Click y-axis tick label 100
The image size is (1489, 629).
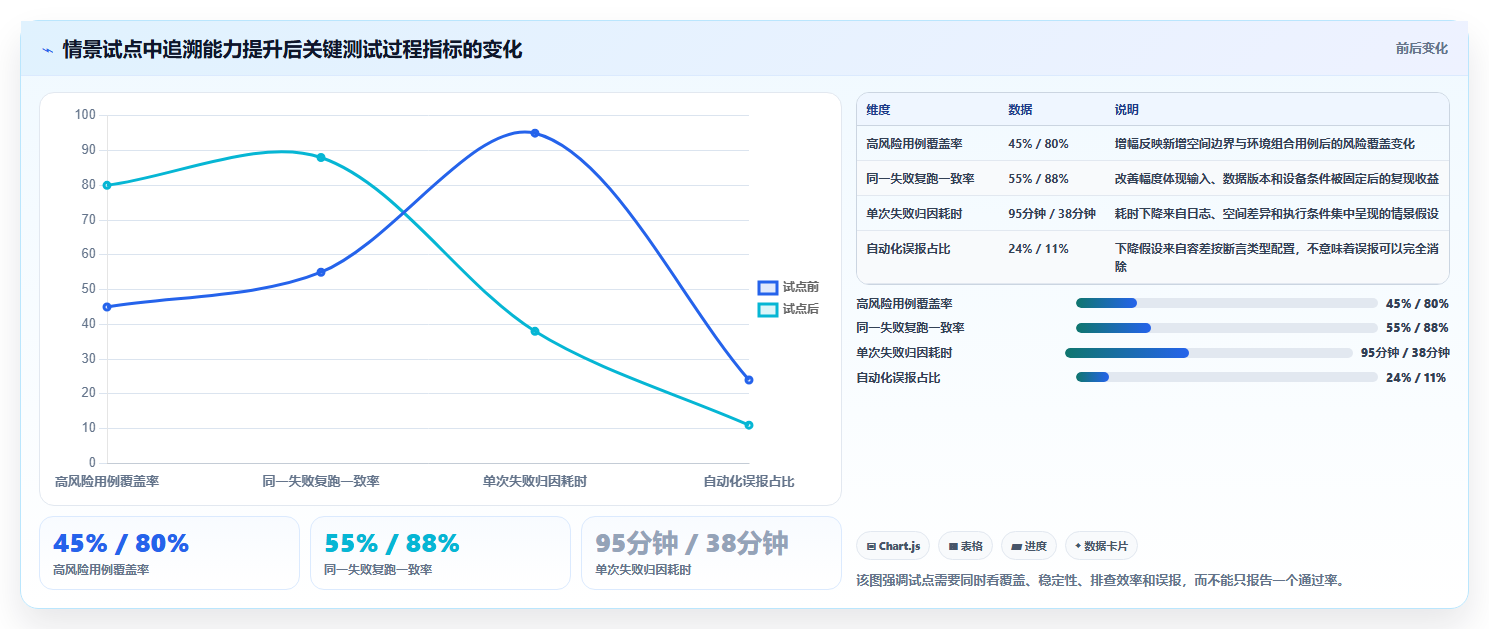85,115
